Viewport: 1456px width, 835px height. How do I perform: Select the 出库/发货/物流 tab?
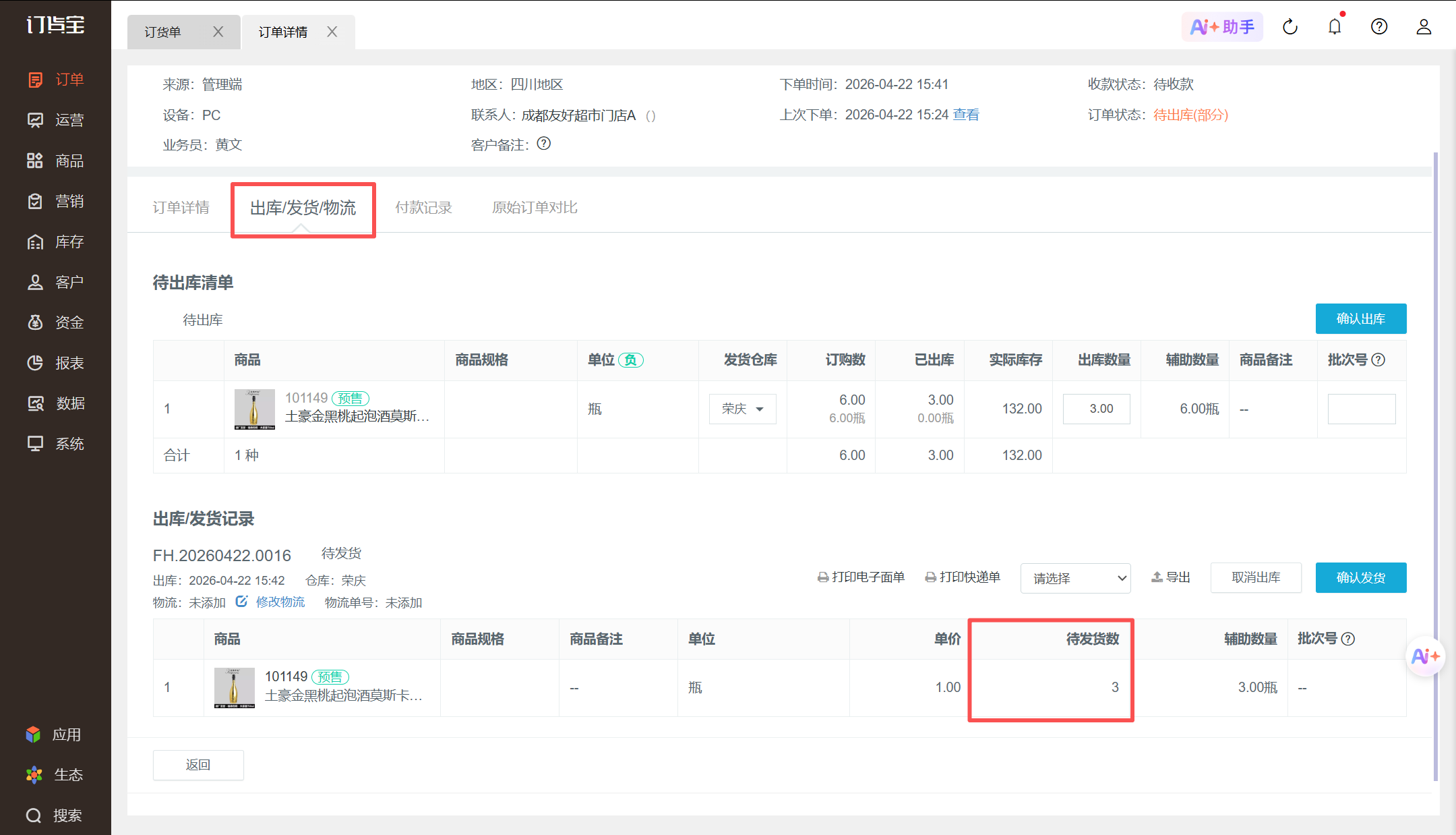303,208
